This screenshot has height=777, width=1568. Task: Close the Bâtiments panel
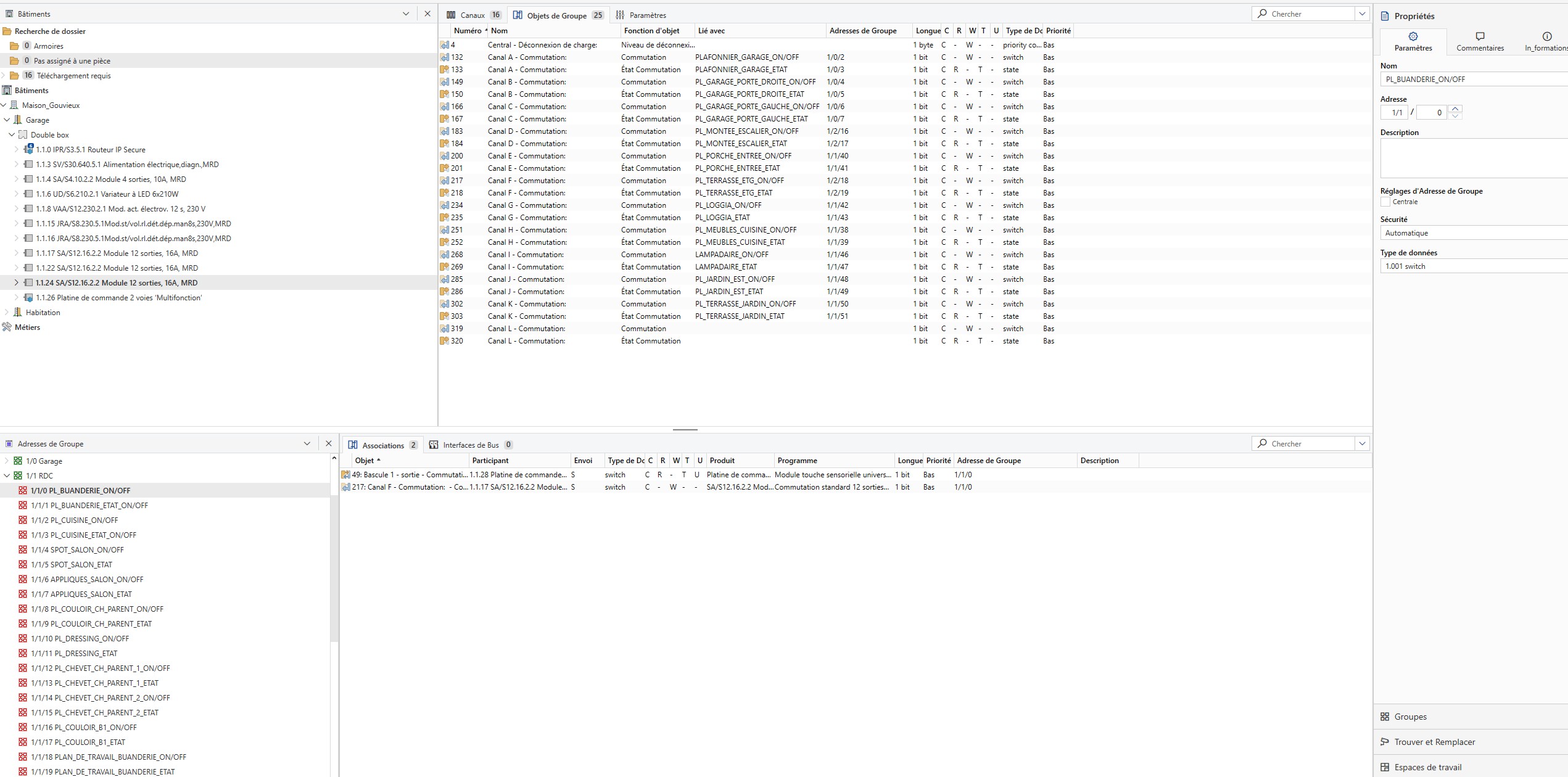(x=427, y=14)
